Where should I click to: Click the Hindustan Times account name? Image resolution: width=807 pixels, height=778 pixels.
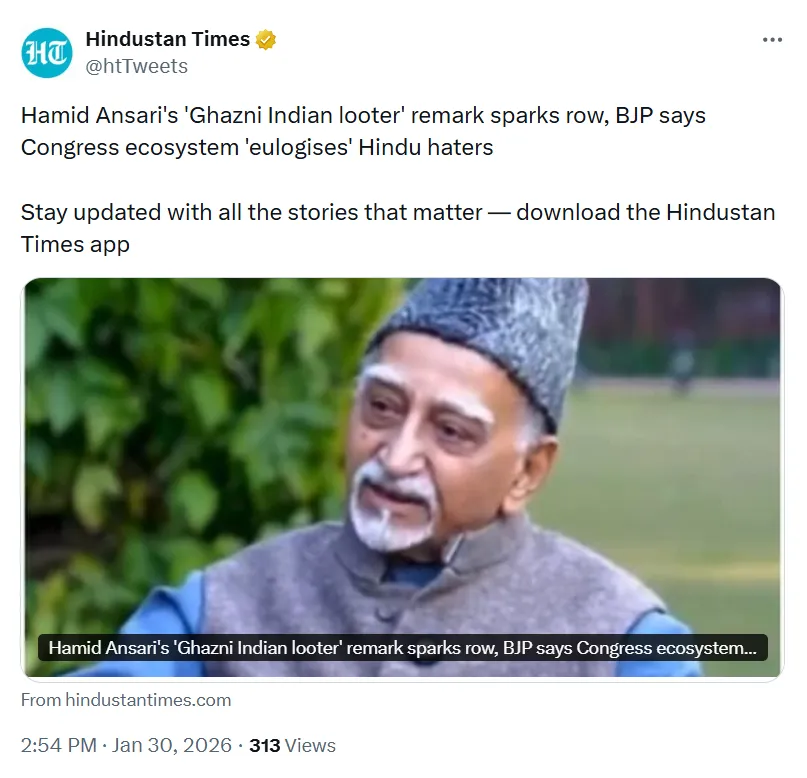tap(167, 39)
